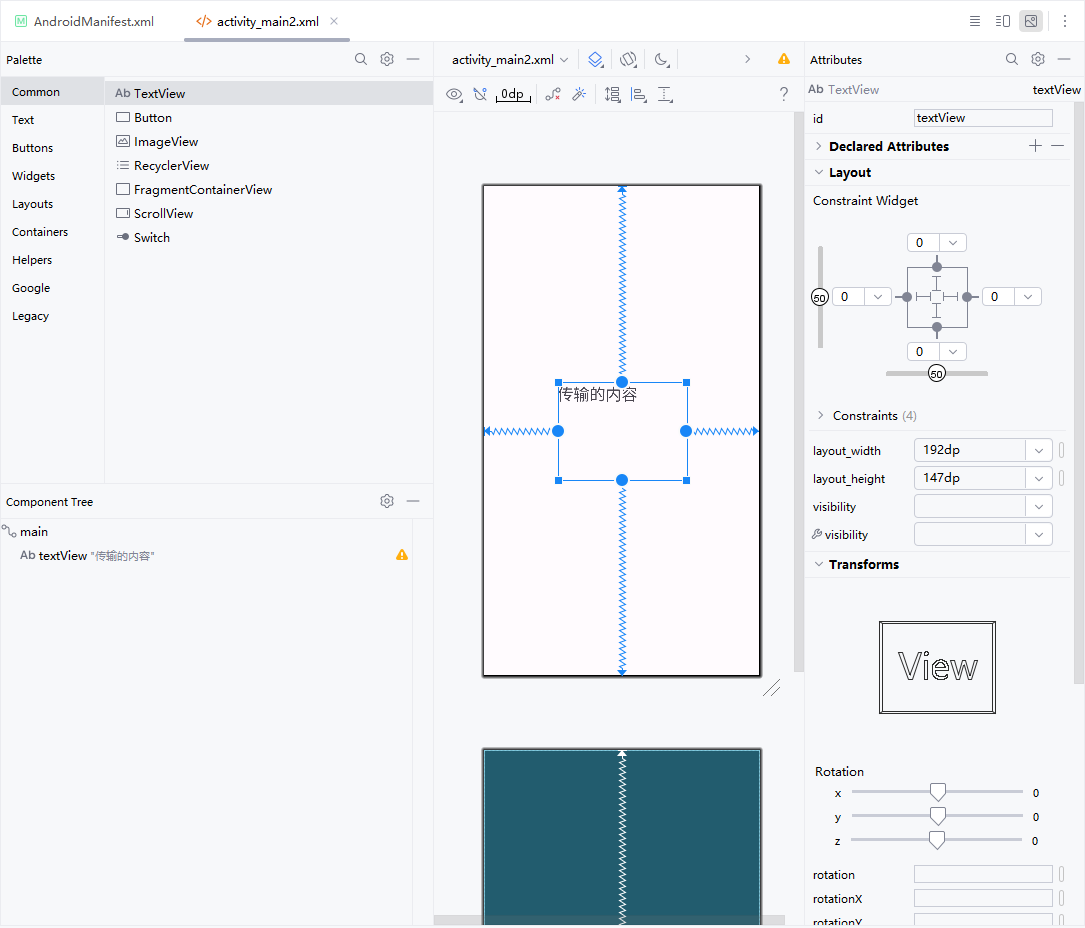Open layout_height dropdown
1085x928 pixels.
[1039, 478]
